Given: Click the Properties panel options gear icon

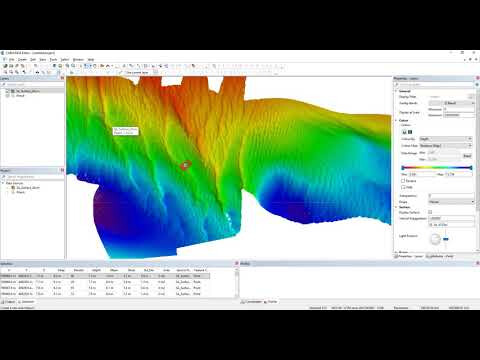Looking at the screenshot, I should point(477,85).
